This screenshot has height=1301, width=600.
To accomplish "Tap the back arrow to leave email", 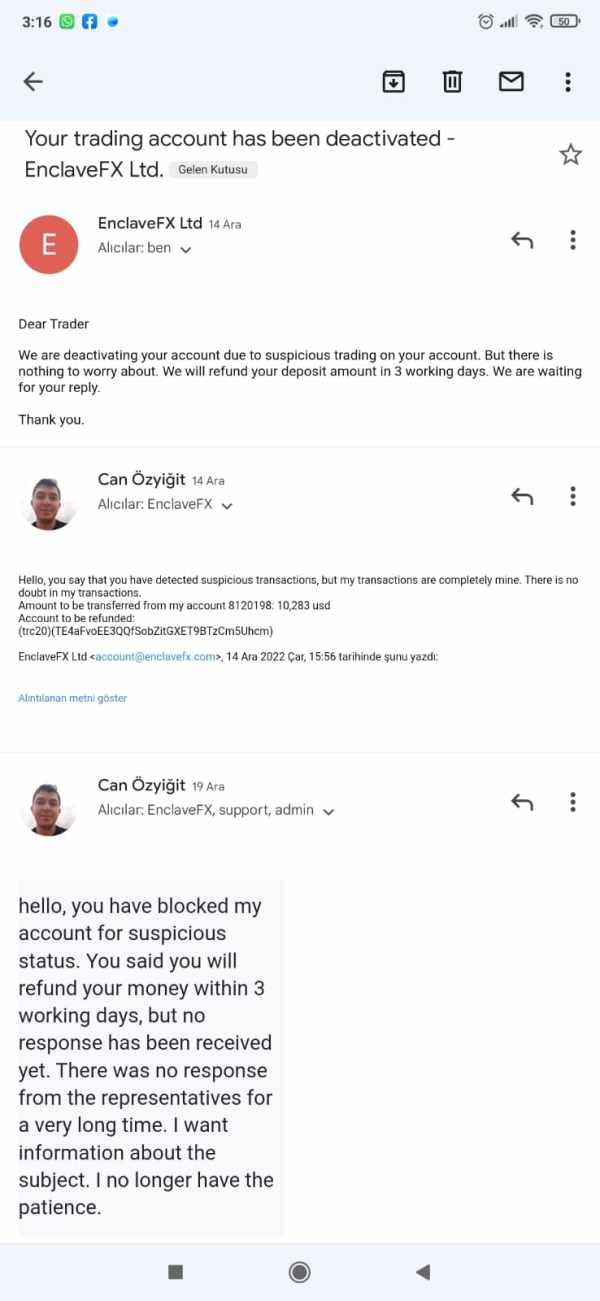I will click(33, 82).
